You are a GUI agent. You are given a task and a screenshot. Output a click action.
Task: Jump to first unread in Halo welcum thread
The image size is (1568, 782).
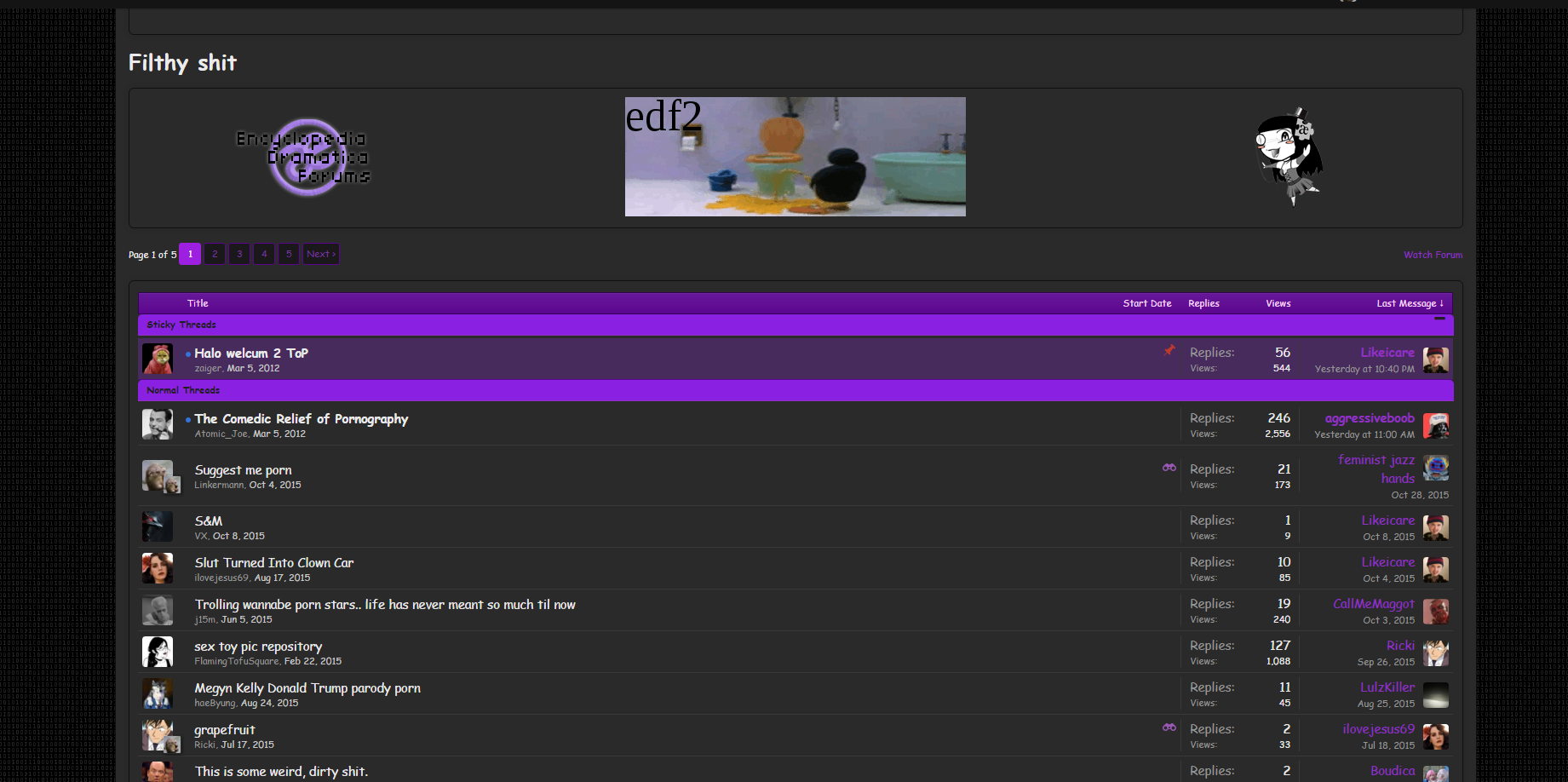tap(188, 354)
